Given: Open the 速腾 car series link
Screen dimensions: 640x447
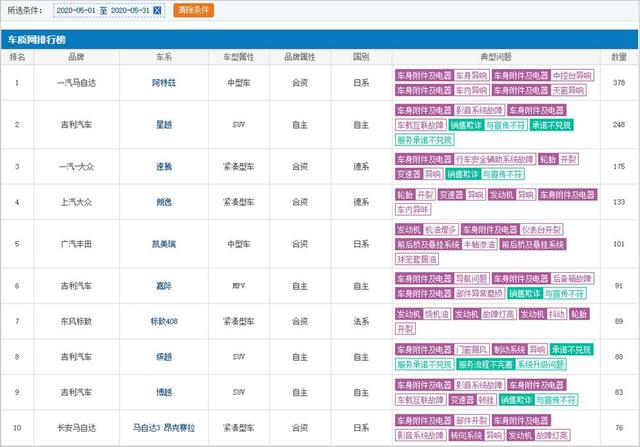Looking at the screenshot, I should click(x=164, y=167).
